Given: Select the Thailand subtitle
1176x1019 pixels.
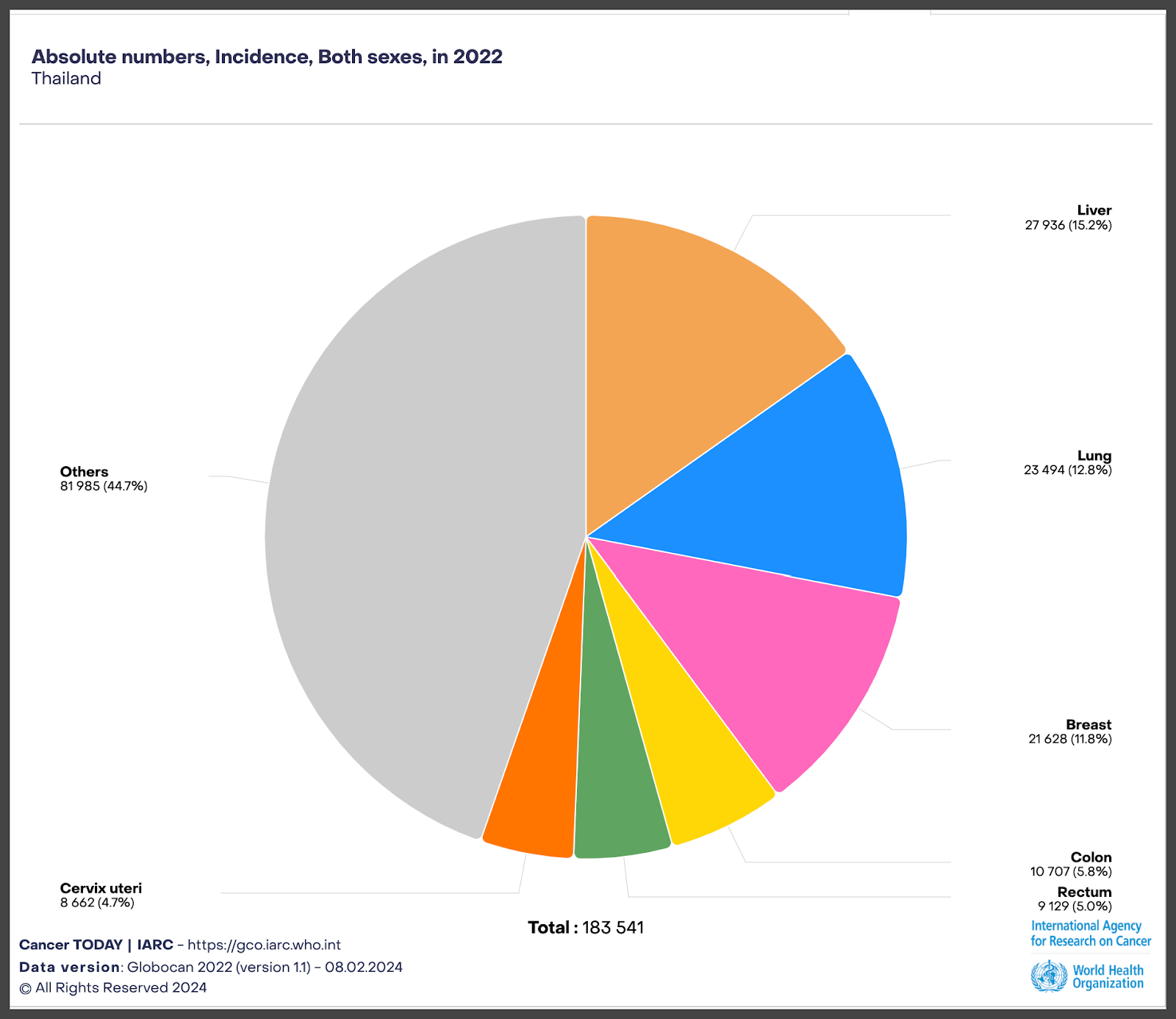Looking at the screenshot, I should (x=66, y=79).
